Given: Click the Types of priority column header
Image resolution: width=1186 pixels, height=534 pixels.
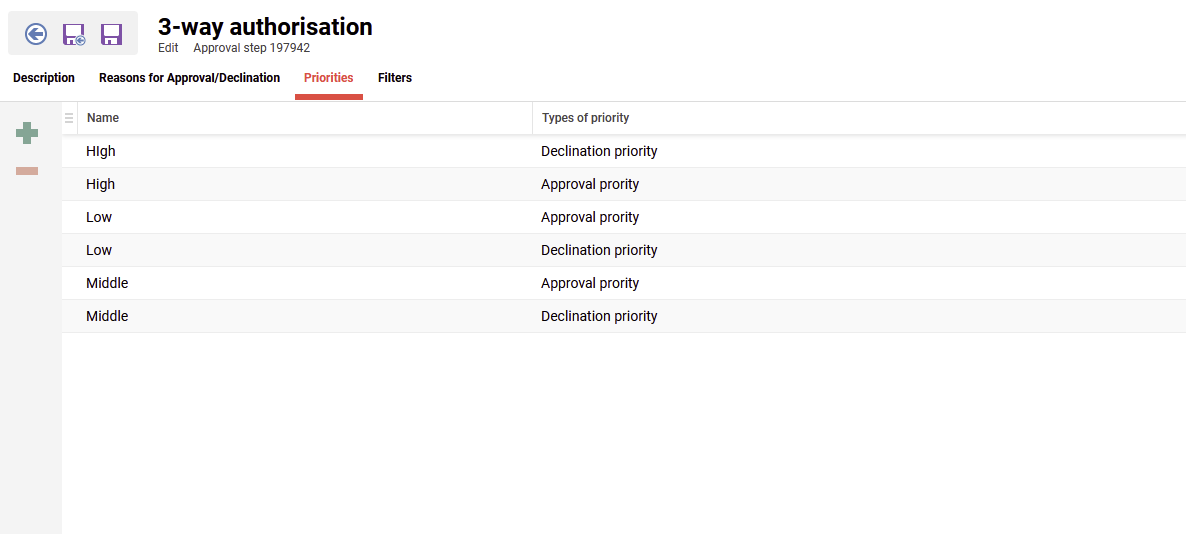Looking at the screenshot, I should coord(585,118).
